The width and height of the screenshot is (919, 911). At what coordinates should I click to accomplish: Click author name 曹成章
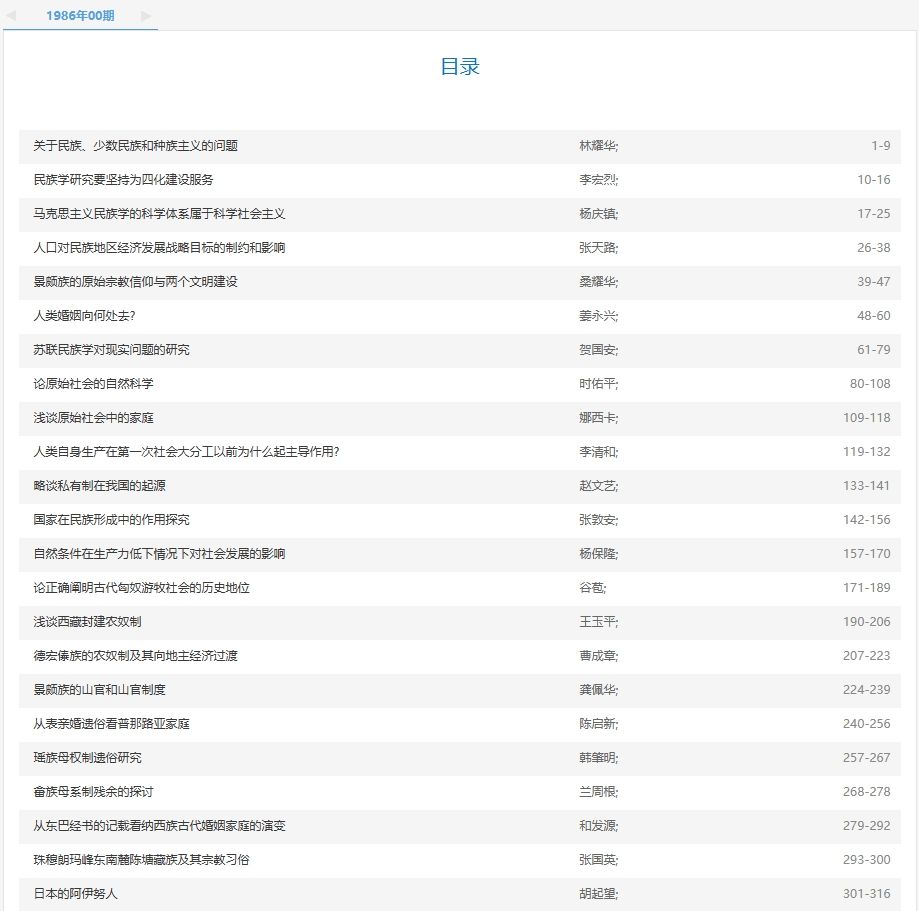point(597,655)
